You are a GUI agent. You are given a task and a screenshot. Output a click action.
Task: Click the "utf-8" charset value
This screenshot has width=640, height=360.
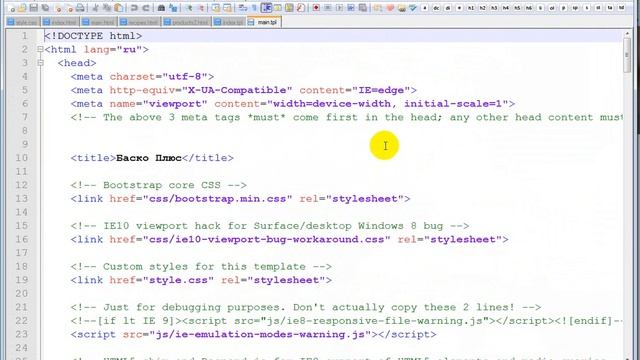point(184,76)
